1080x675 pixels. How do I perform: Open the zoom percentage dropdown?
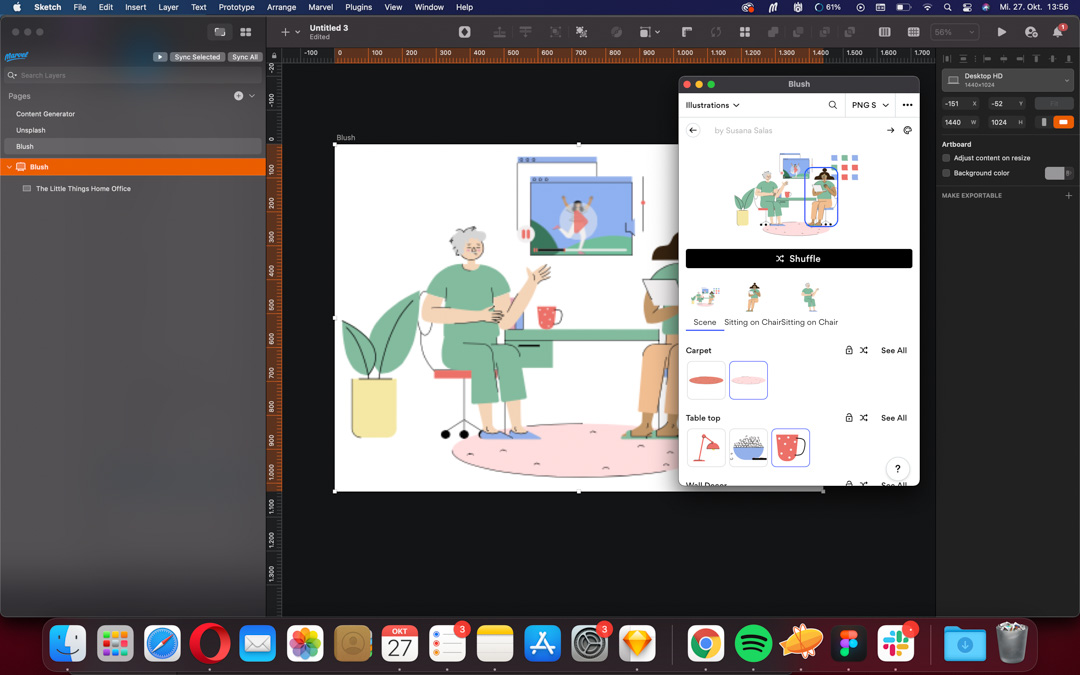click(x=955, y=32)
